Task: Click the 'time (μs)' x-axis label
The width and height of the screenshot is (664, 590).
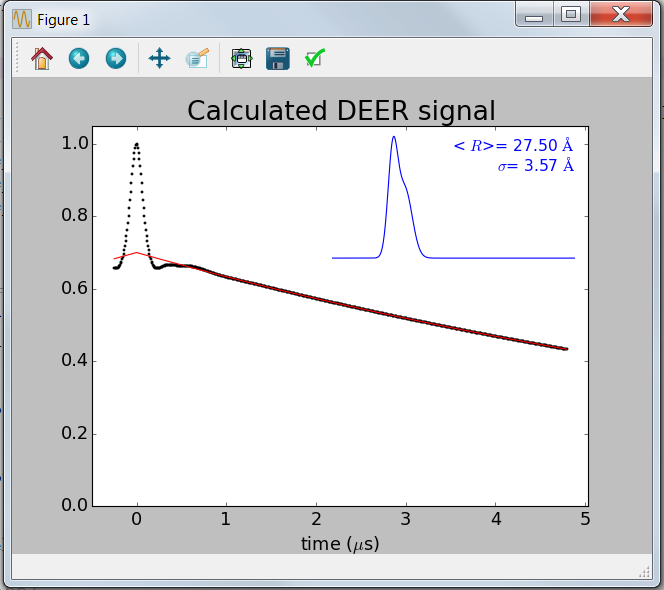Action: click(x=340, y=544)
